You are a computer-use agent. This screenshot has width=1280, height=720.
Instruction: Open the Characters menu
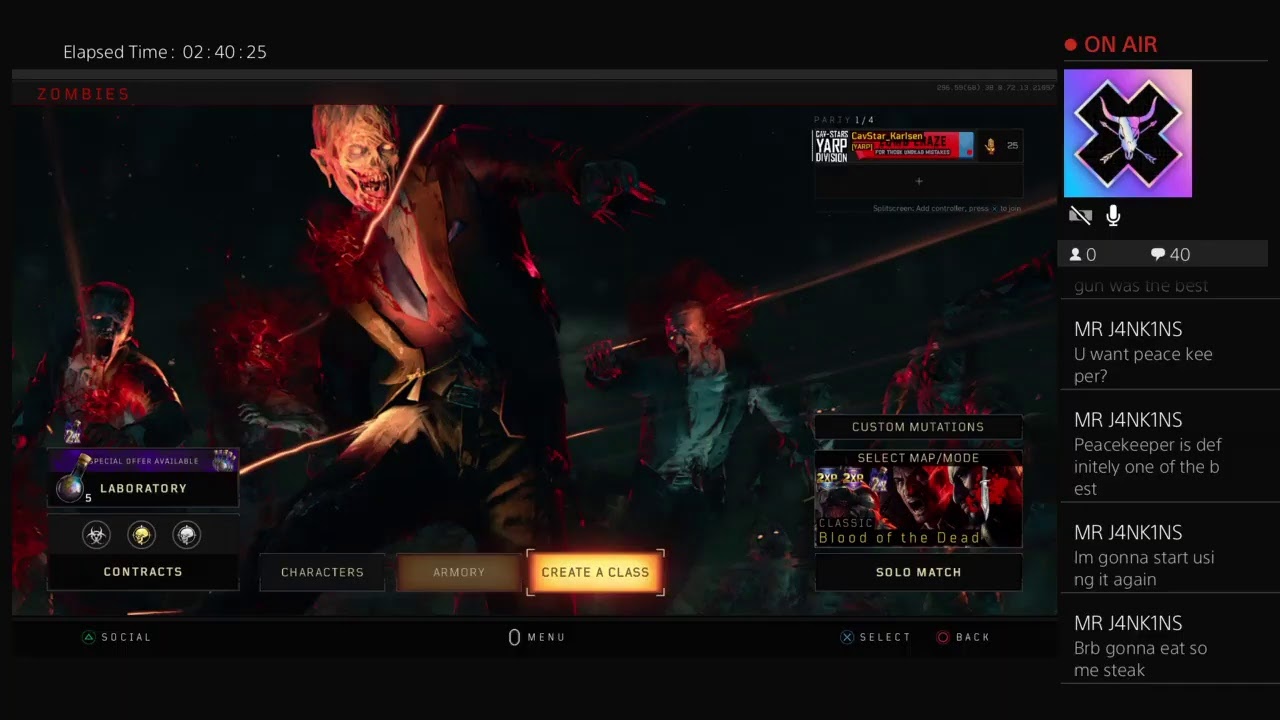tap(322, 572)
